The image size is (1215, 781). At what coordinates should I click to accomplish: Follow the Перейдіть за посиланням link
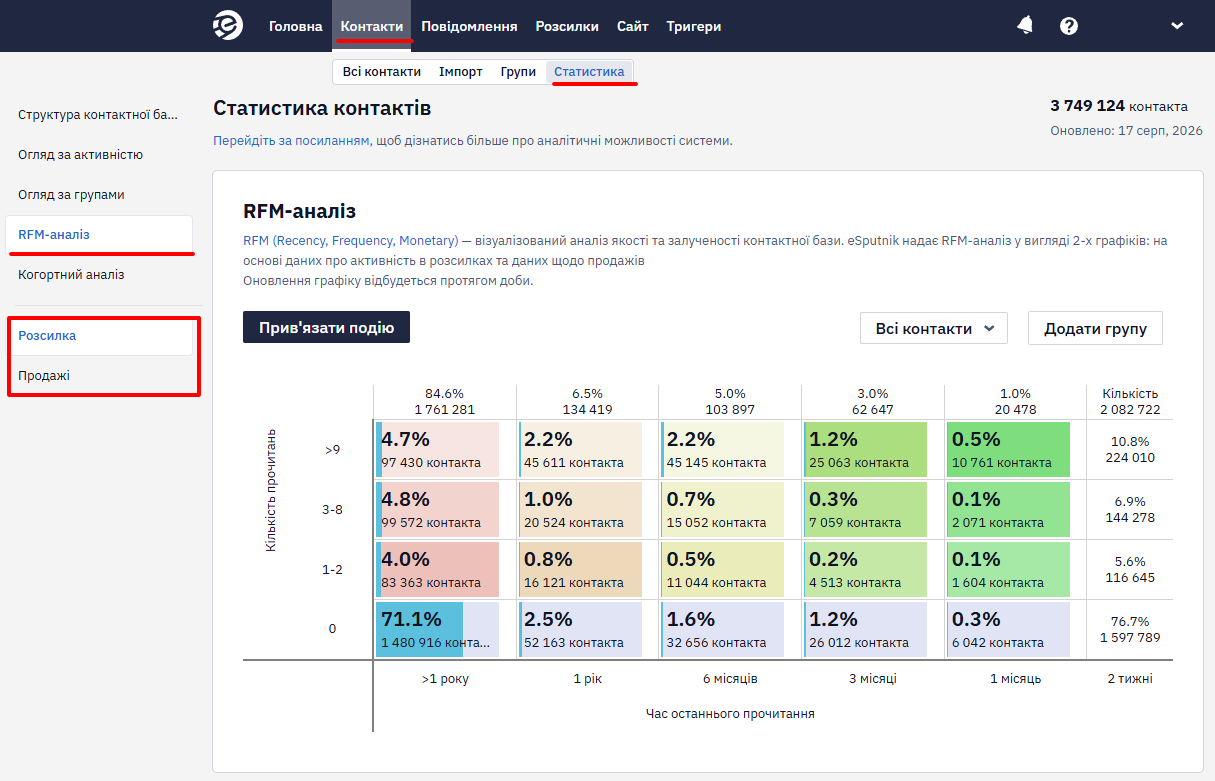(291, 141)
